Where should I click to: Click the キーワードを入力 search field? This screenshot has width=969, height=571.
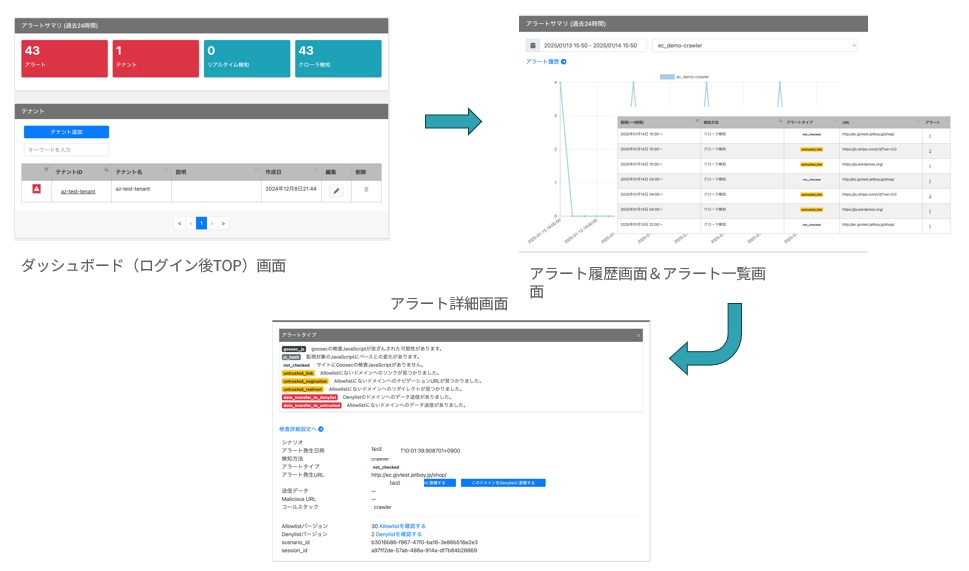(x=66, y=150)
